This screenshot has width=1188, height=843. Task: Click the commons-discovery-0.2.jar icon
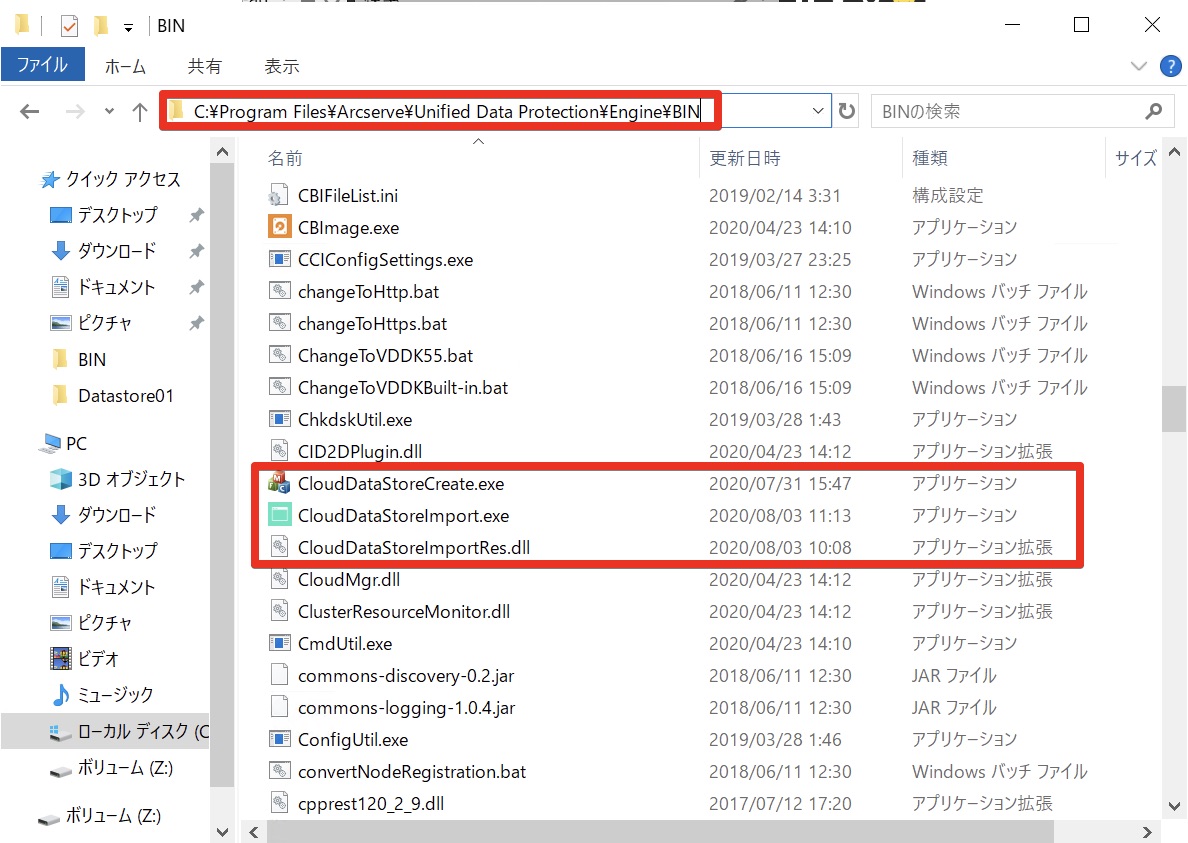coord(279,676)
